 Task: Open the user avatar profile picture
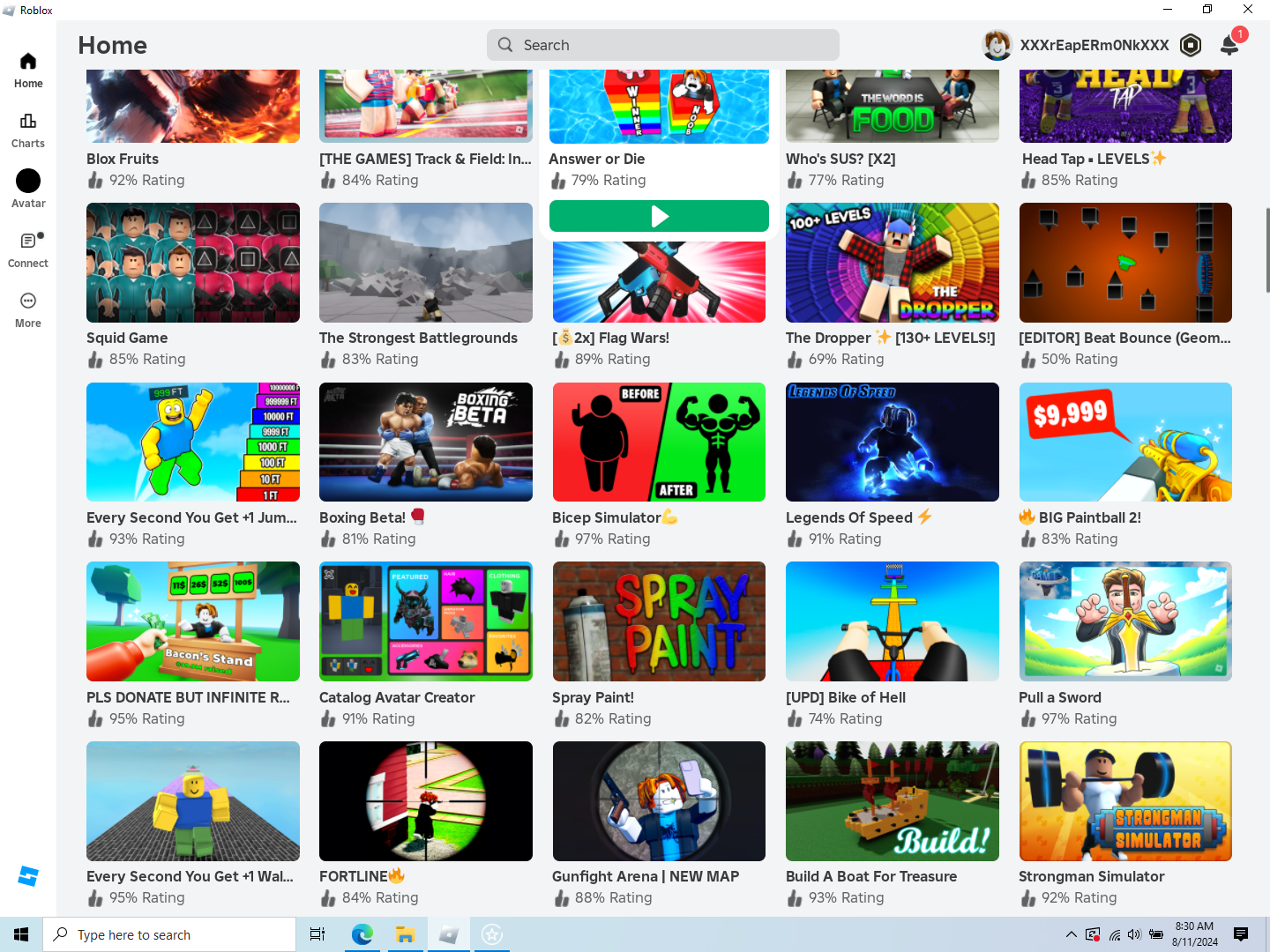click(x=997, y=45)
